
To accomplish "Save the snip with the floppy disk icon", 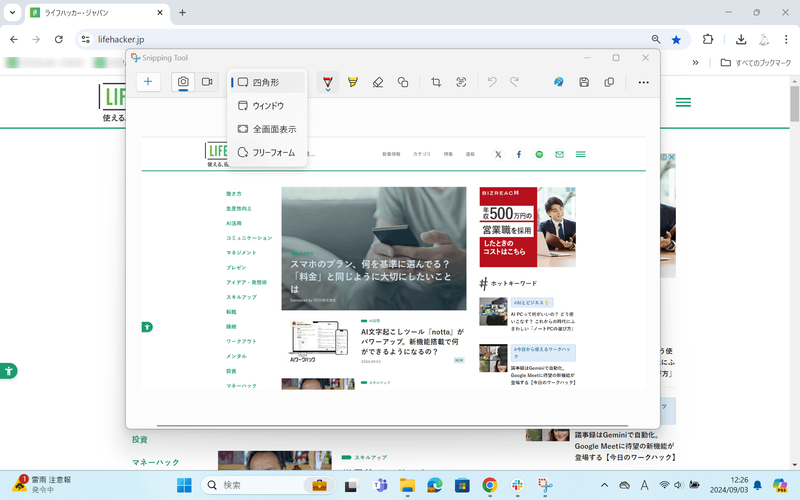I will [584, 82].
